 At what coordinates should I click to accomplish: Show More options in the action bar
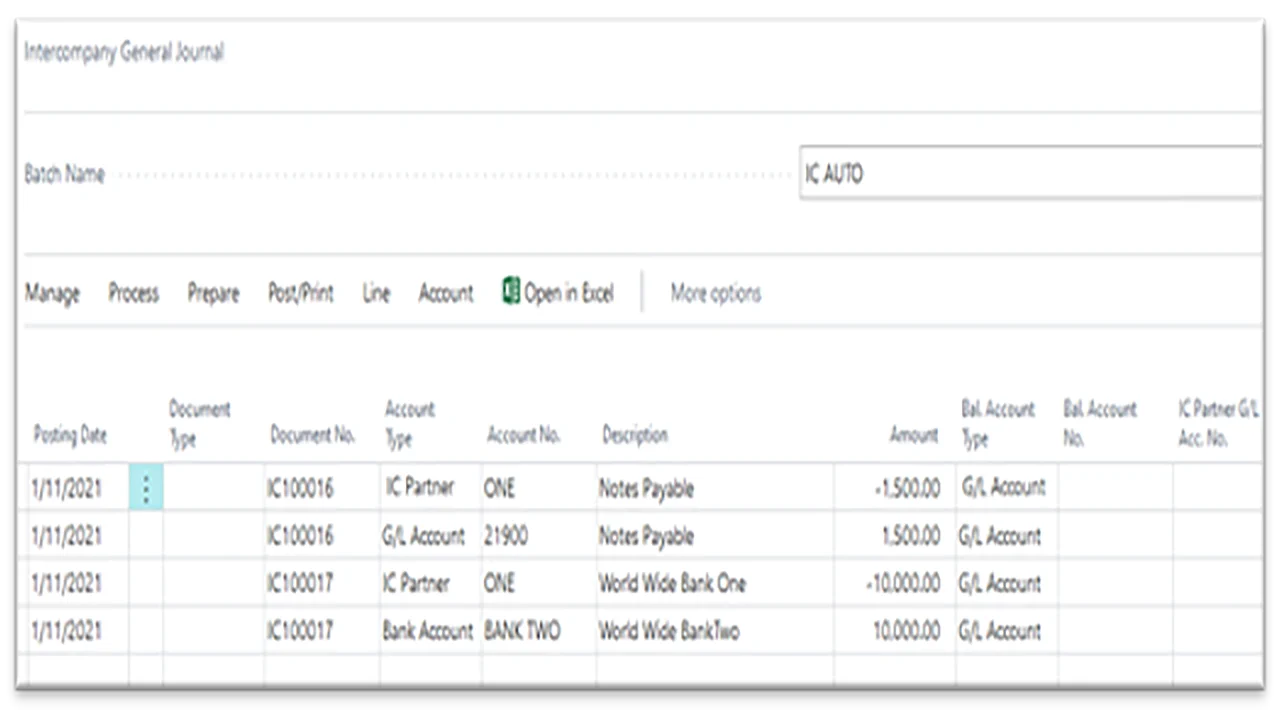[x=716, y=294]
